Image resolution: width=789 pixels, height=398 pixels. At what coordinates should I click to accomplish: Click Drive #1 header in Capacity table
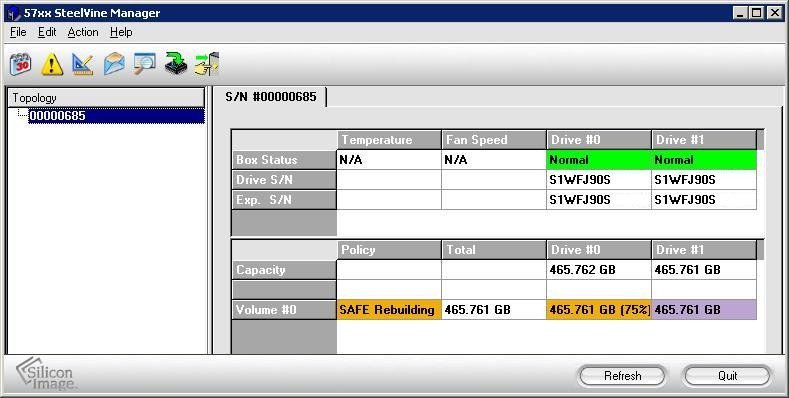pos(704,250)
